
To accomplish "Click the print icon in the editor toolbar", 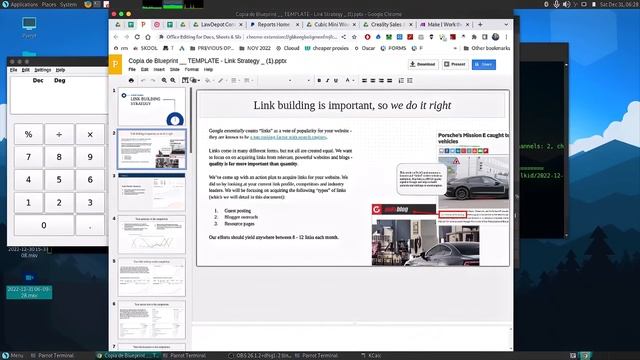I will [131, 81].
